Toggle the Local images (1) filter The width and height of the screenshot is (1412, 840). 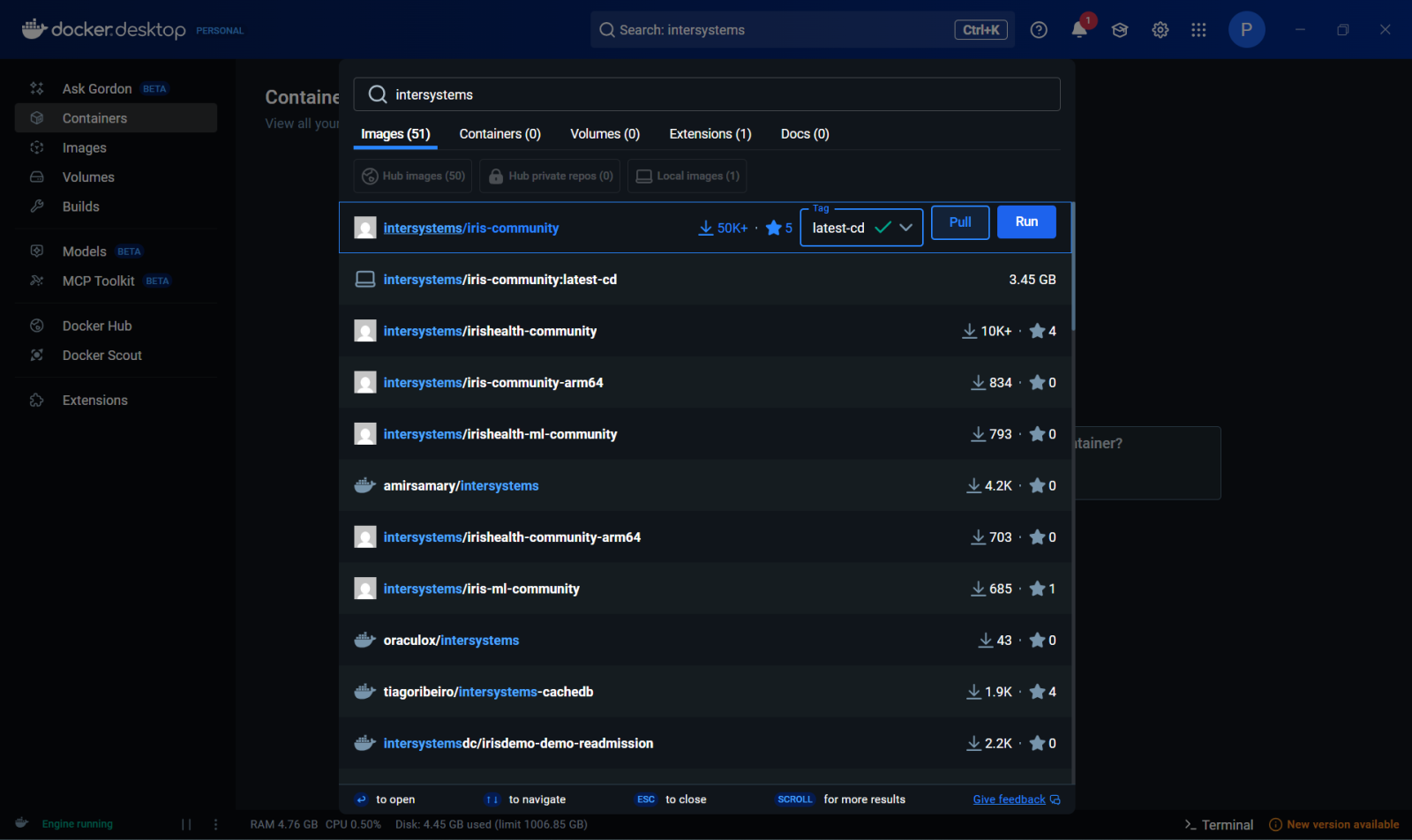click(x=687, y=176)
